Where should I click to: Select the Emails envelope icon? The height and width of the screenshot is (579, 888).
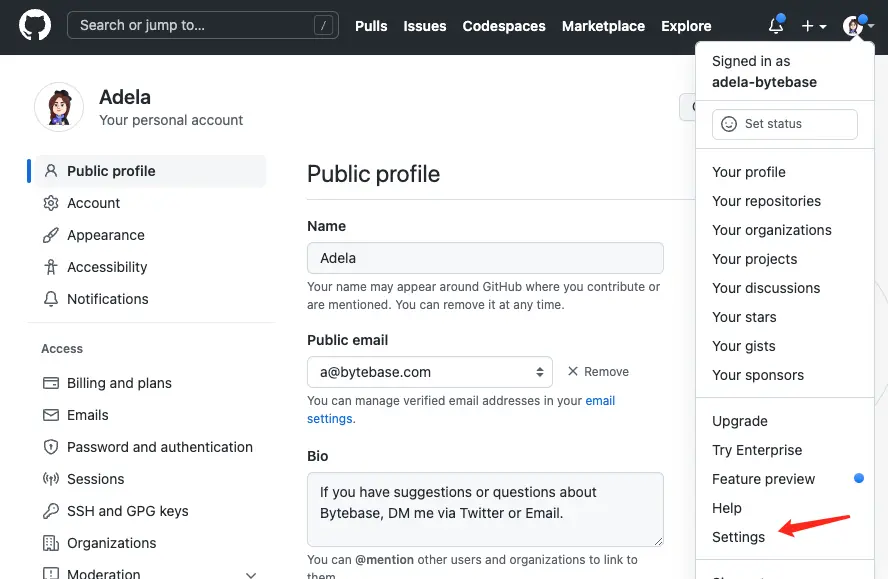click(48, 415)
